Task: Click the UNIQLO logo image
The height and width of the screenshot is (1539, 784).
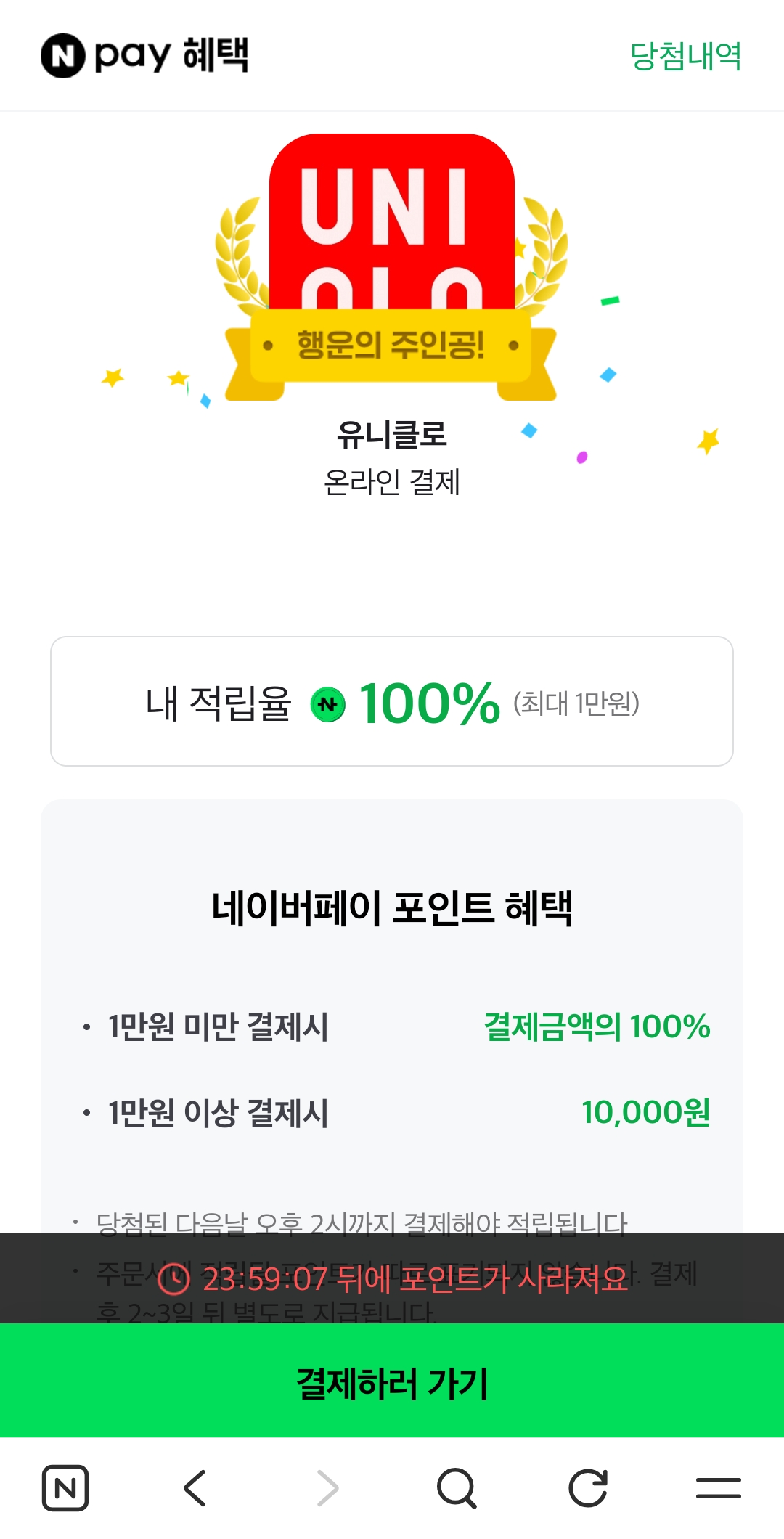Action: tap(392, 218)
